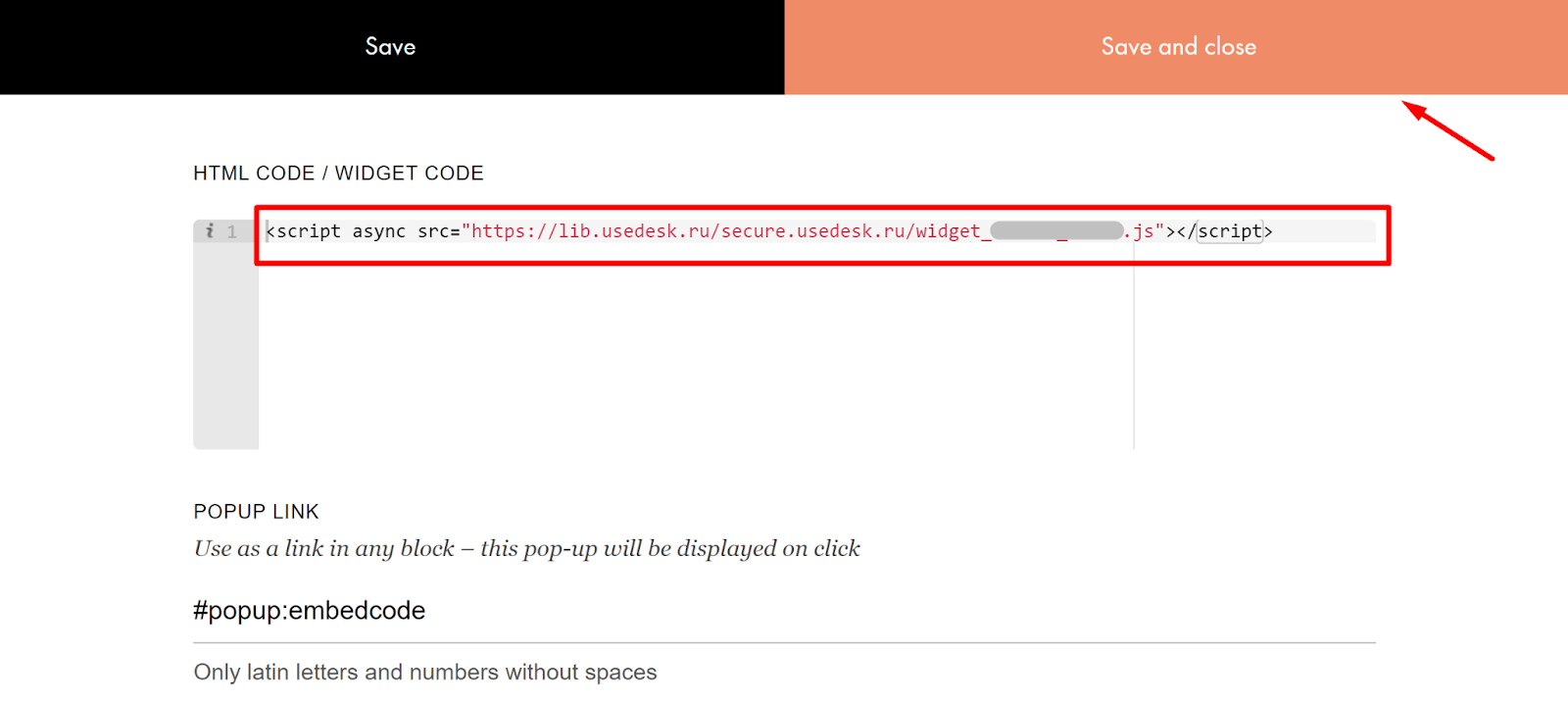The image size is (1568, 703).
Task: Click the script tag line in the code editor
Action: pyautogui.click(x=769, y=231)
